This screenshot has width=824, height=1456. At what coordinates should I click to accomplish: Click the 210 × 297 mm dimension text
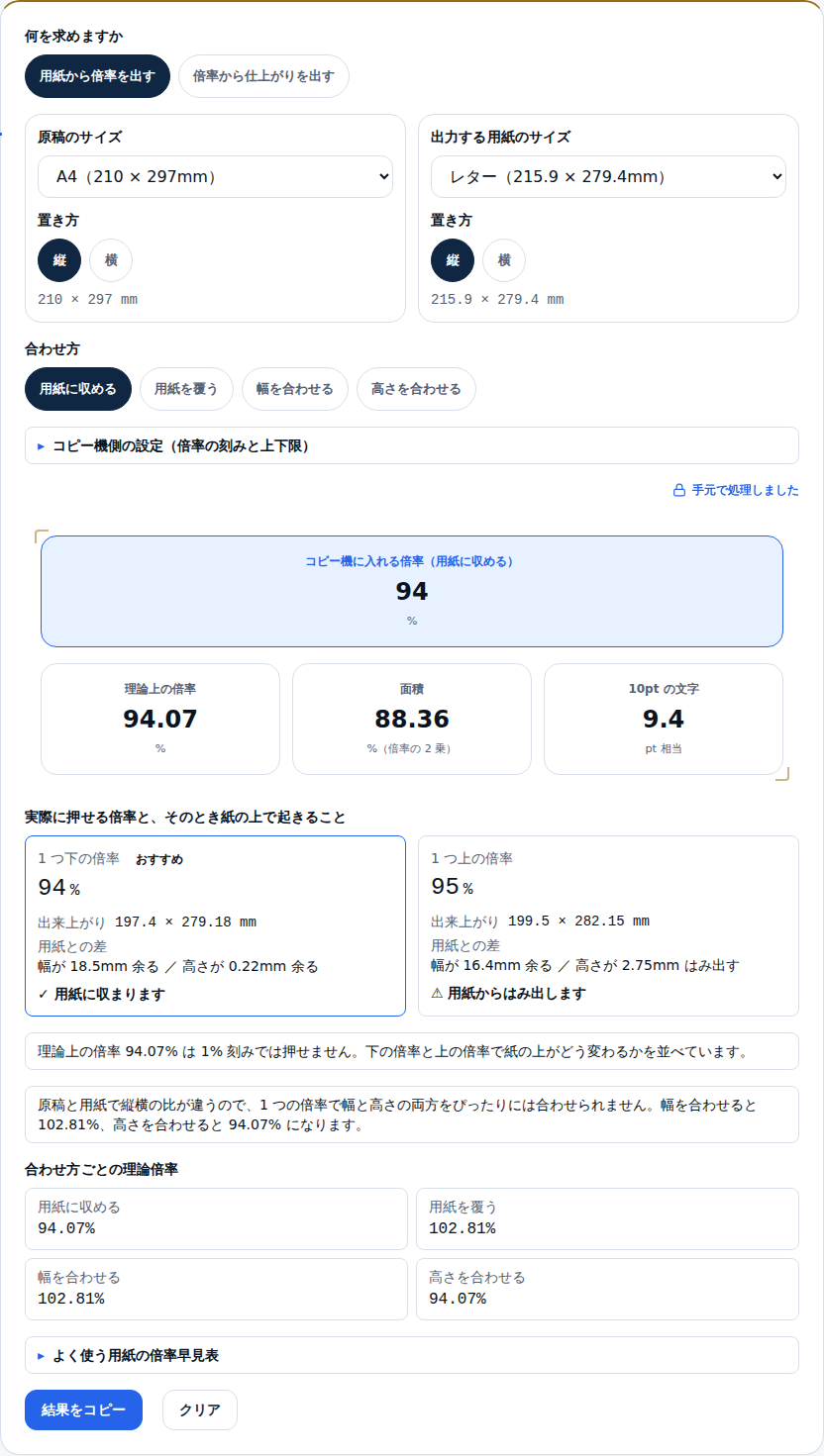coord(87,299)
